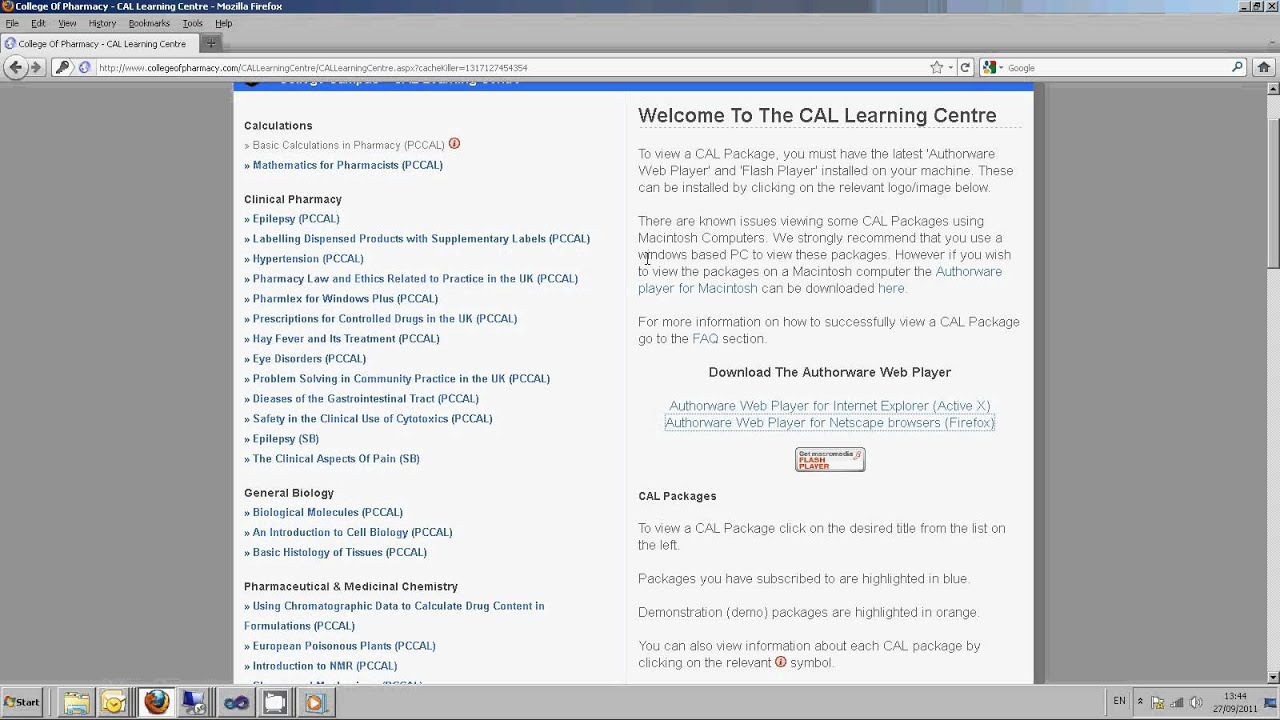Click the FAQ link
The image size is (1280, 720).
coord(705,338)
